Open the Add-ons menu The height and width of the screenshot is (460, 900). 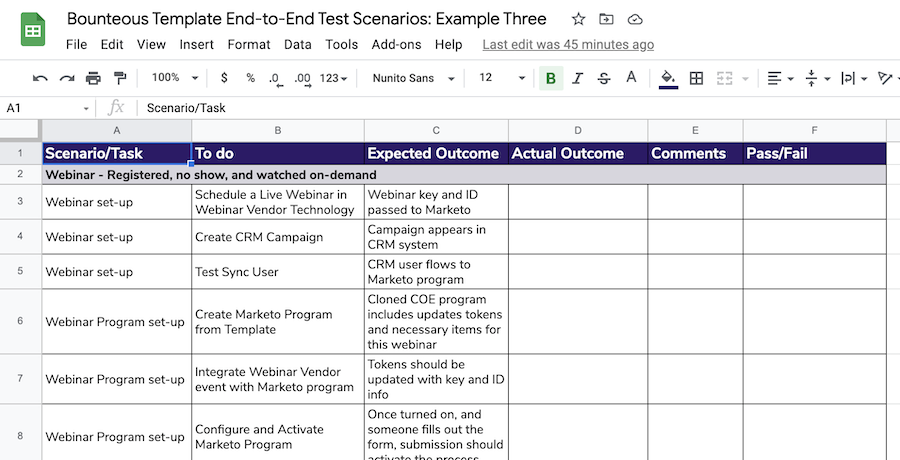(x=397, y=45)
